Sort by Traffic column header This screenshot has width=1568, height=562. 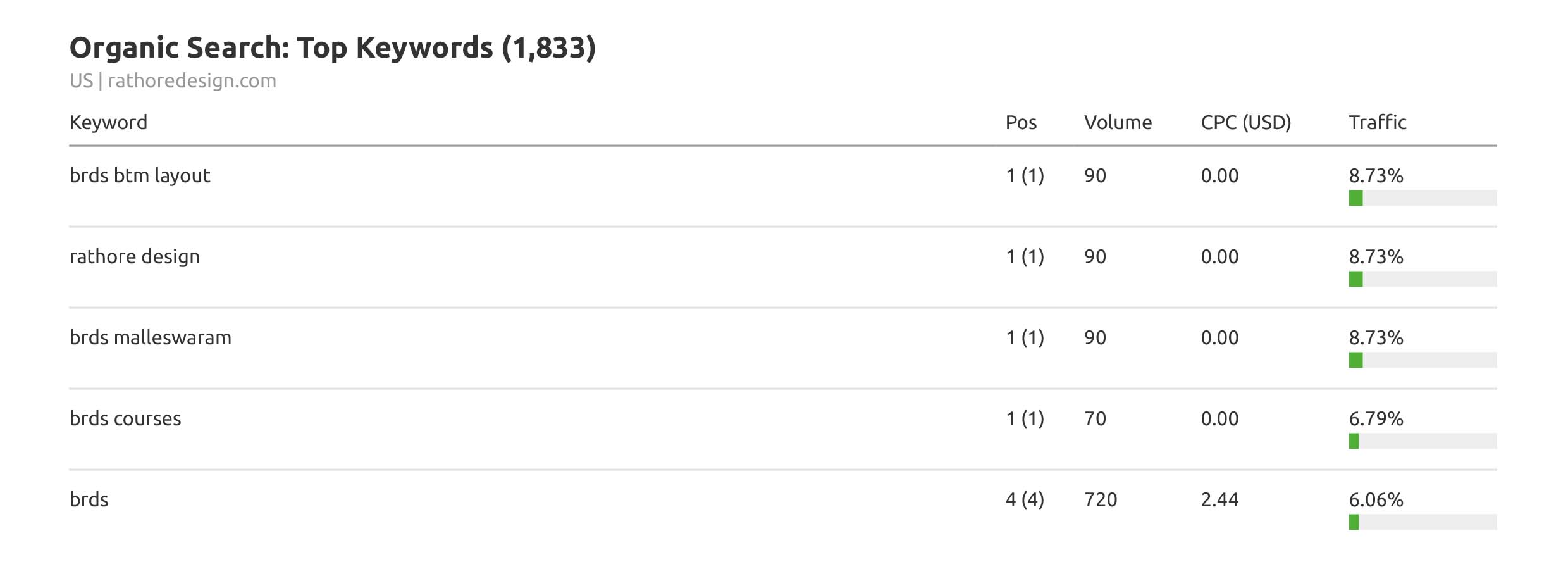pyautogui.click(x=1377, y=122)
